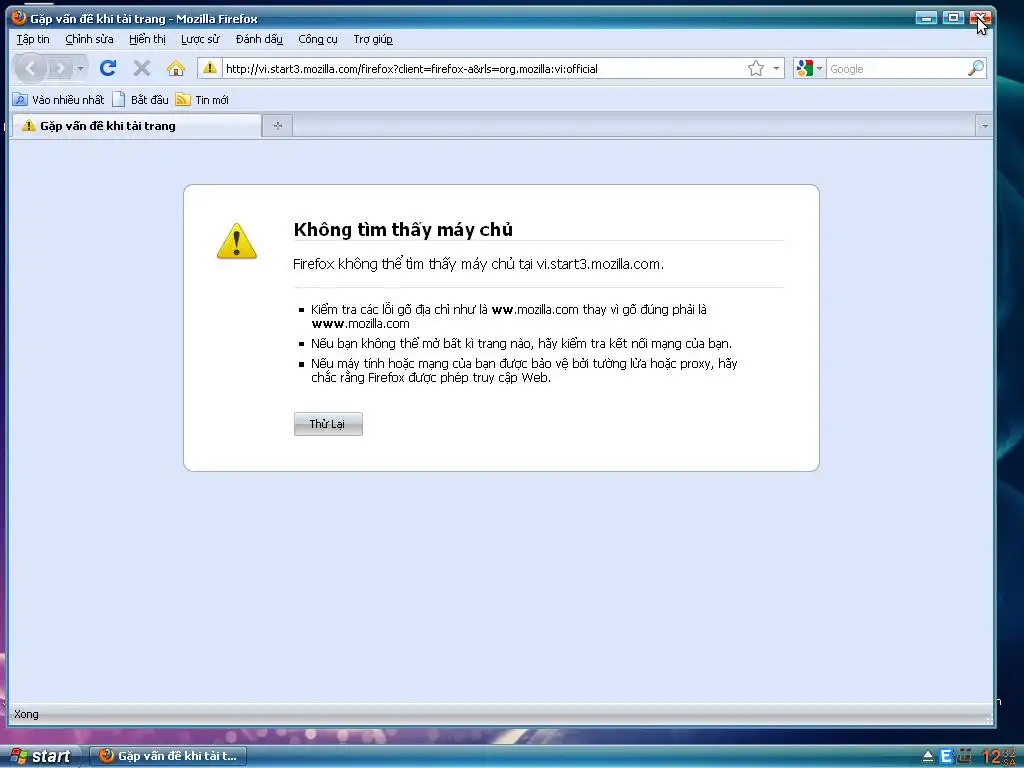Image resolution: width=1024 pixels, height=768 pixels.
Task: Click the Forward navigation arrow
Action: 60,68
